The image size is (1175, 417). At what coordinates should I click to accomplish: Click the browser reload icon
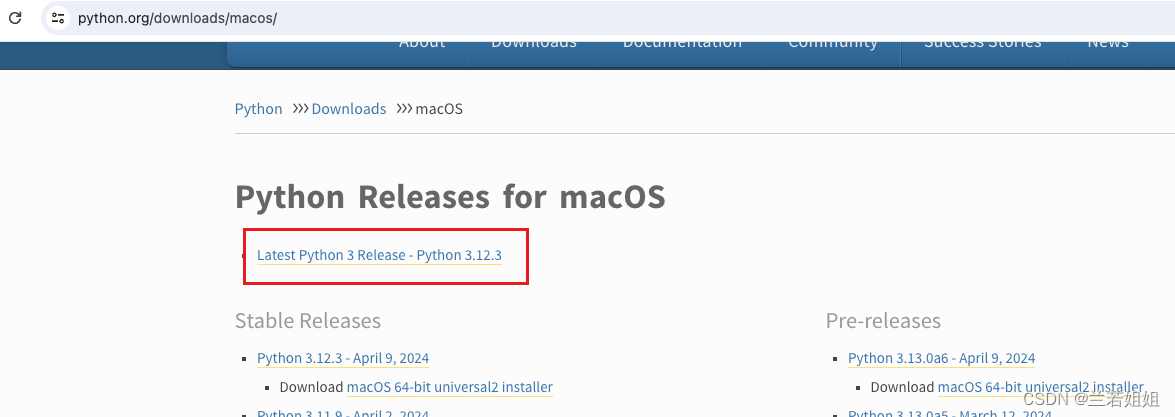coord(15,17)
